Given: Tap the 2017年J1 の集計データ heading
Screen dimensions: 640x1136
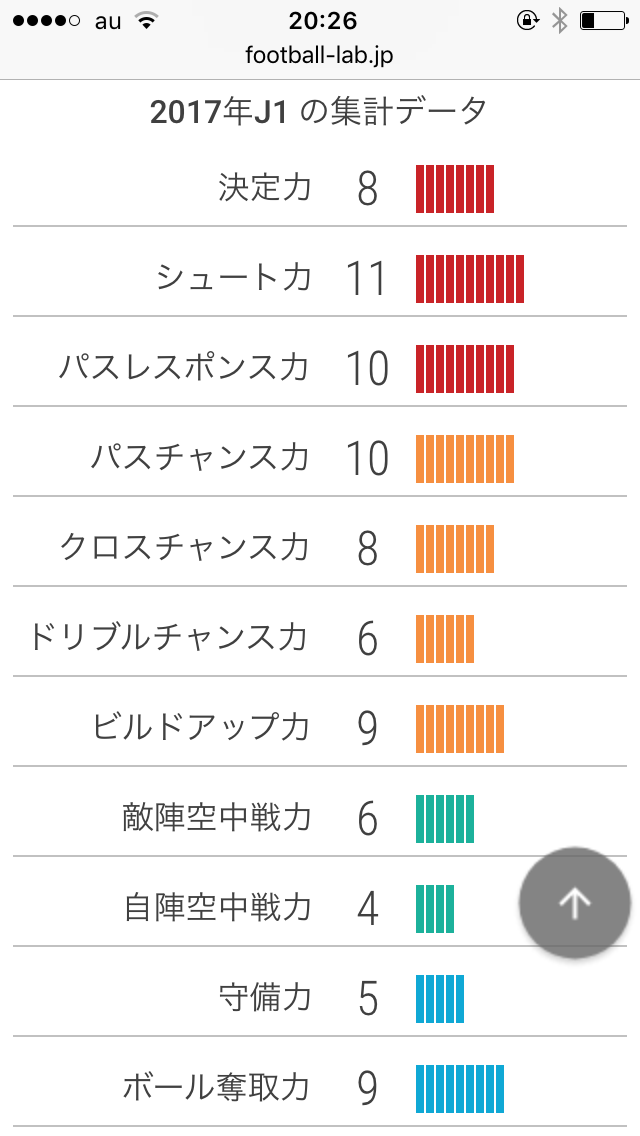Looking at the screenshot, I should [319, 111].
